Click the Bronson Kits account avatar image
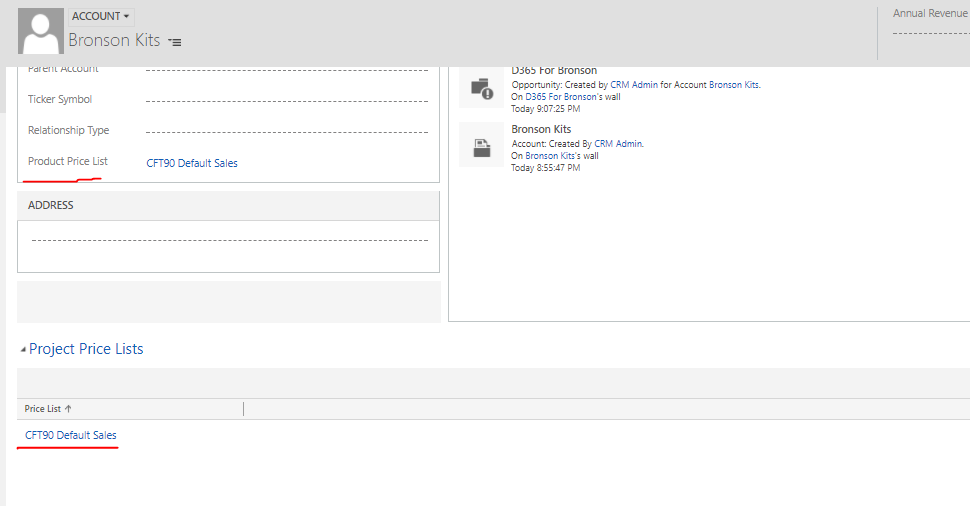 point(41,32)
